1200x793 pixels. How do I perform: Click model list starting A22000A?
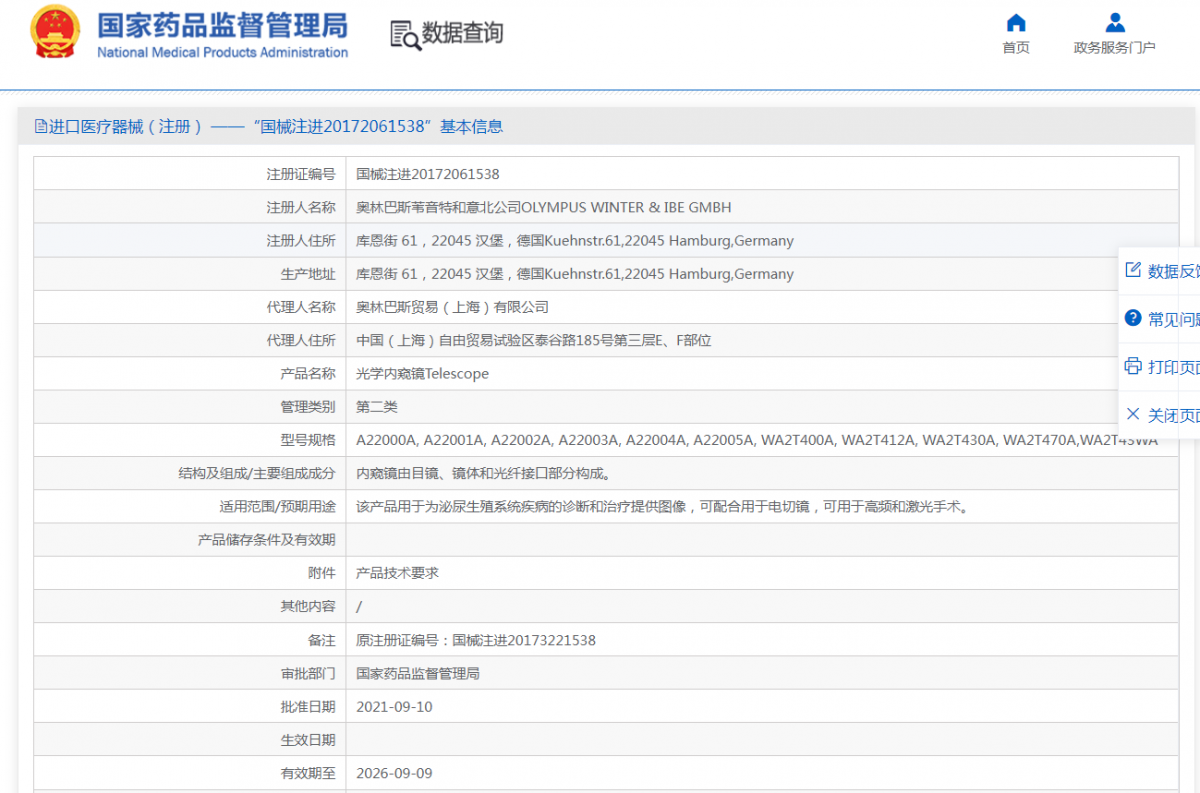pos(757,440)
